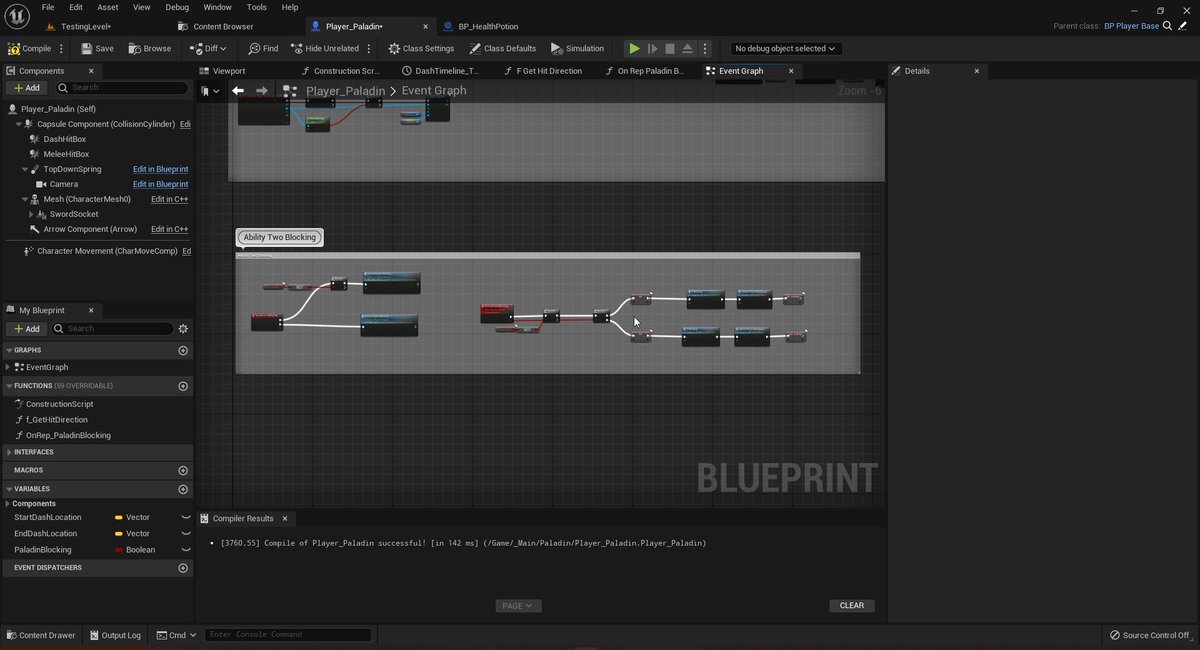Switch to BP_HealthPotion tab
This screenshot has width=1200, height=650.
click(488, 26)
